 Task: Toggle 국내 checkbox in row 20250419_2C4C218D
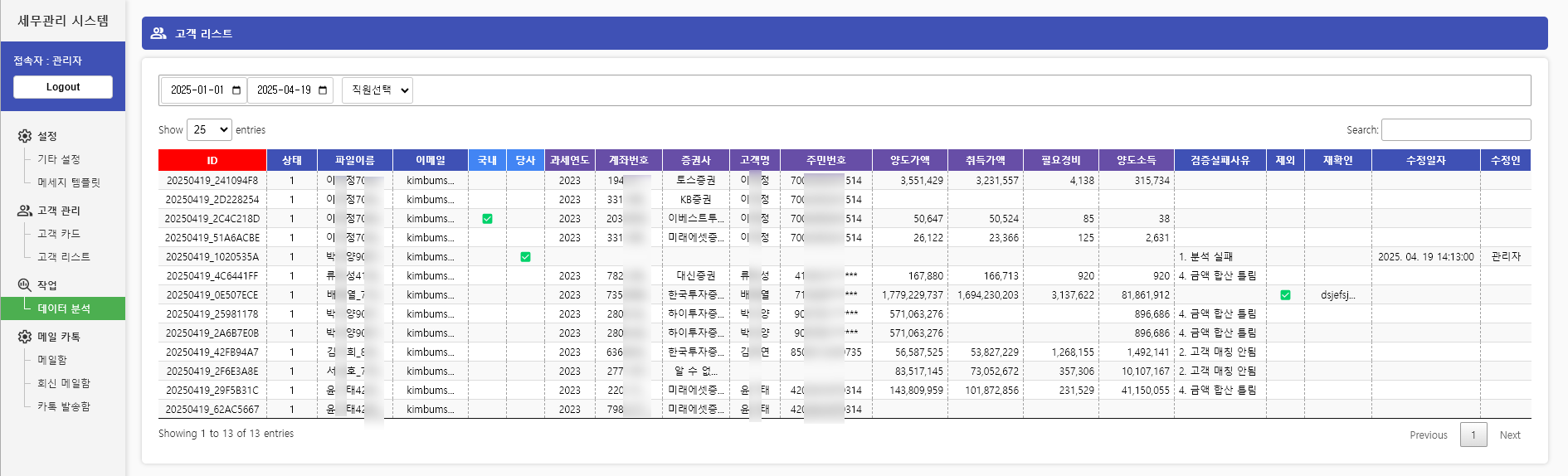(x=487, y=219)
